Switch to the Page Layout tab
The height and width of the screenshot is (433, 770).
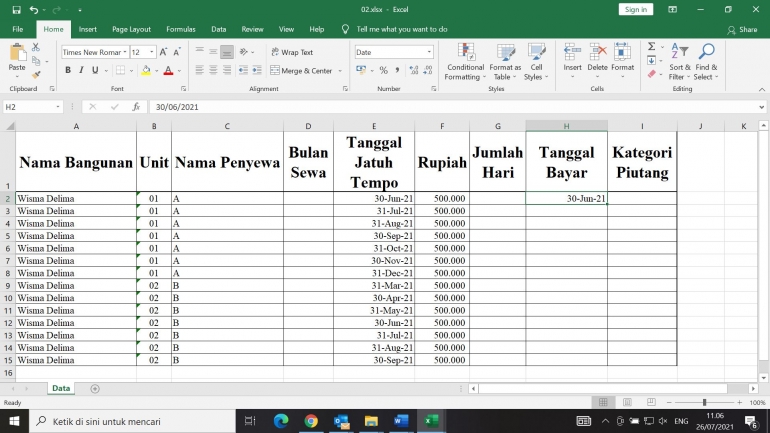click(x=131, y=29)
